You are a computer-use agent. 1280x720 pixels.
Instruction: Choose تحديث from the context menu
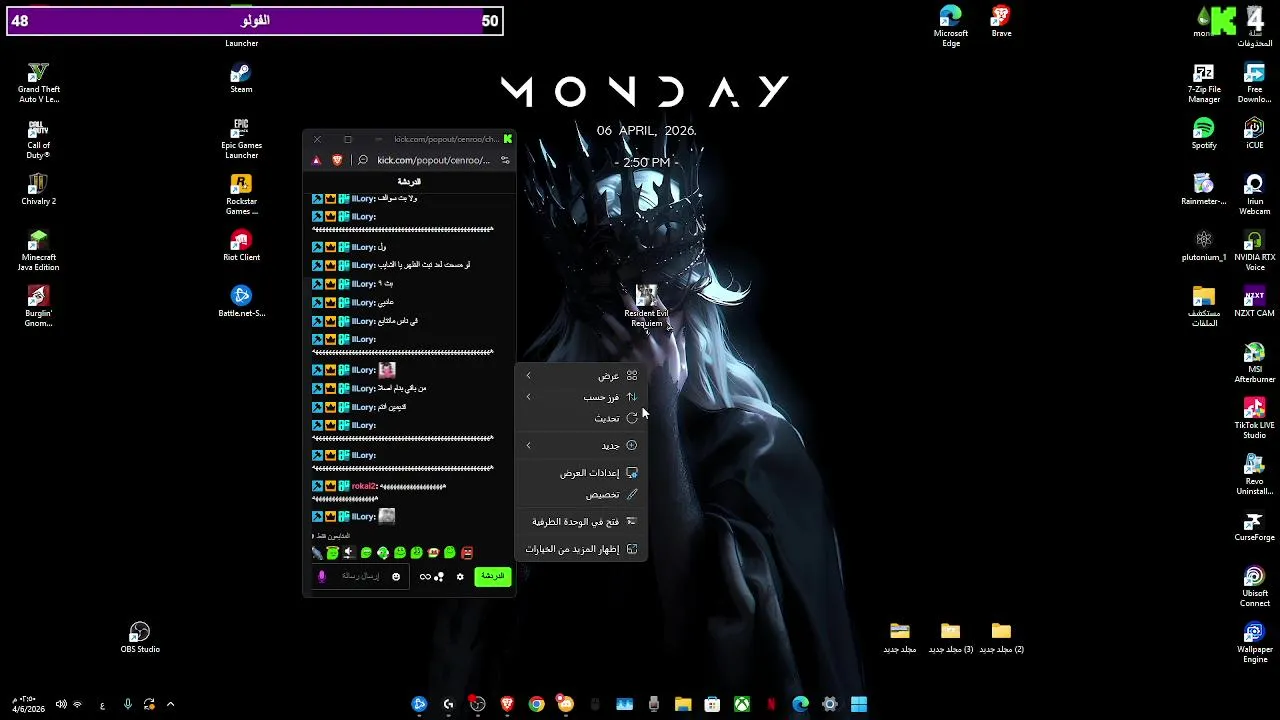[582, 418]
